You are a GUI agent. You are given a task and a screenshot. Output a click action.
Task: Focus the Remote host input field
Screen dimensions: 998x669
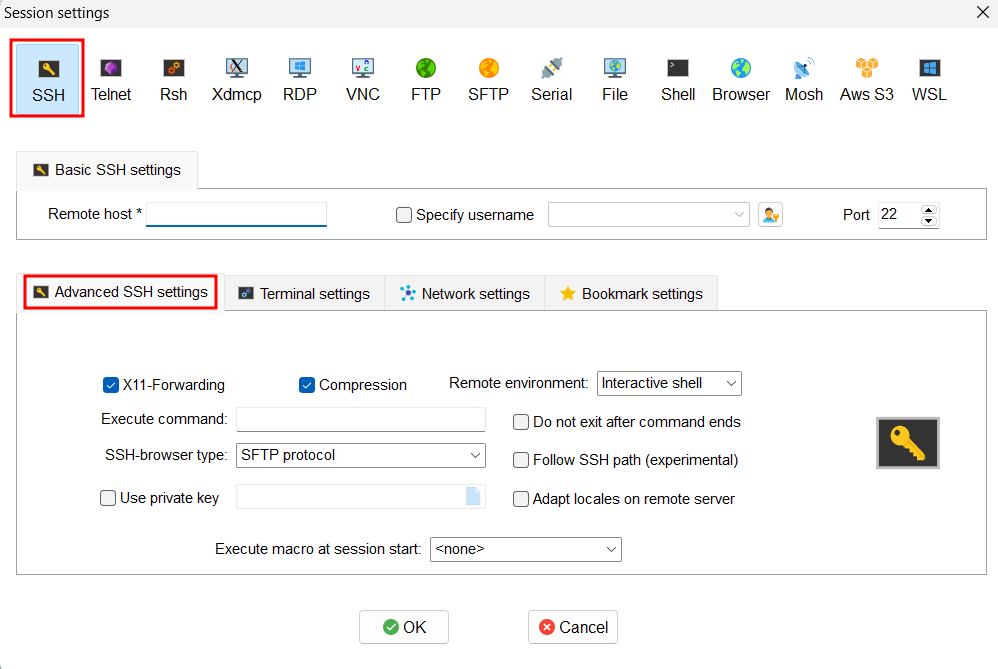[236, 215]
